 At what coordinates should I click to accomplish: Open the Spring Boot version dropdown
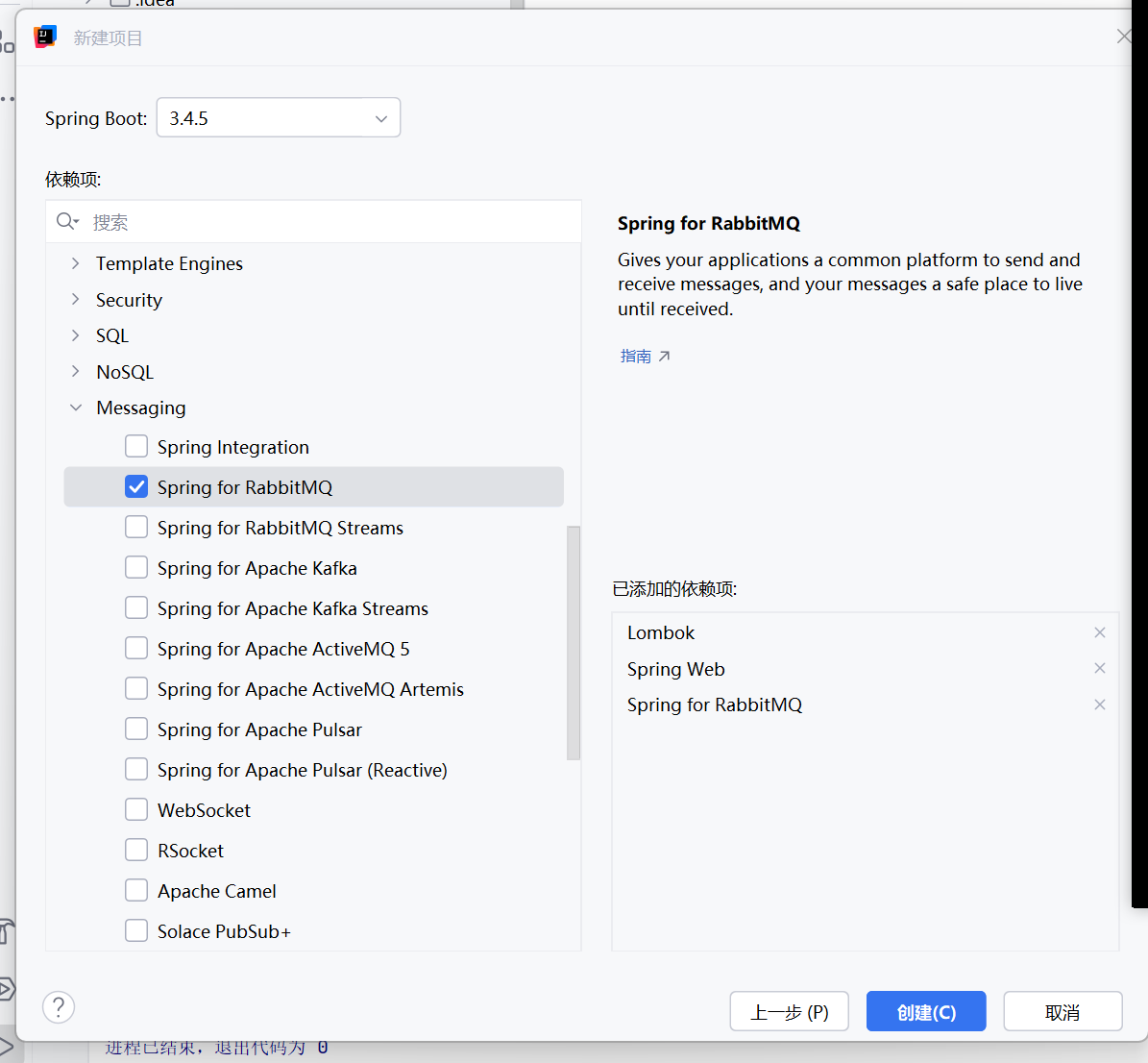[279, 117]
